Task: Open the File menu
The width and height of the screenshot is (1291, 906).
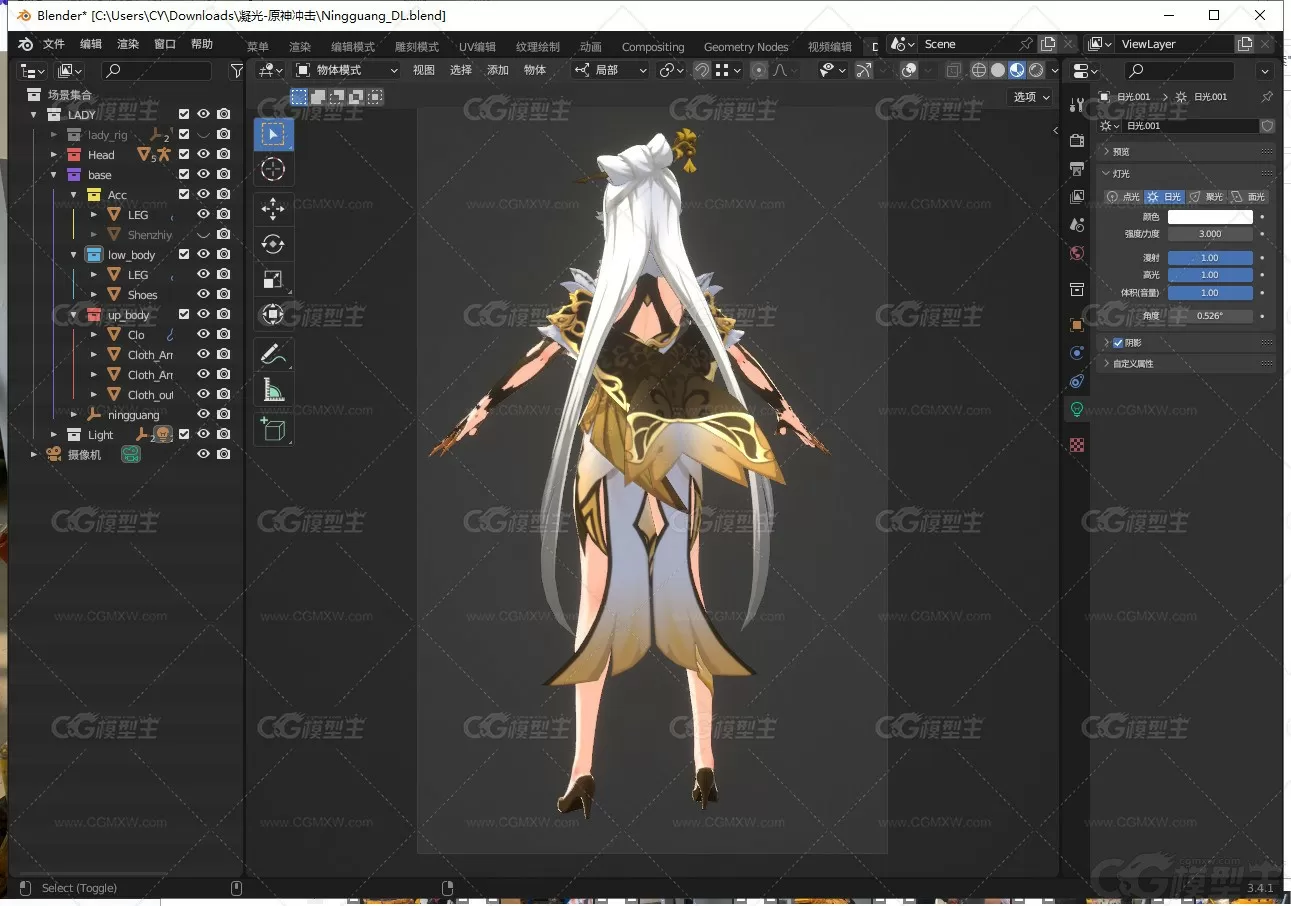Action: click(54, 44)
